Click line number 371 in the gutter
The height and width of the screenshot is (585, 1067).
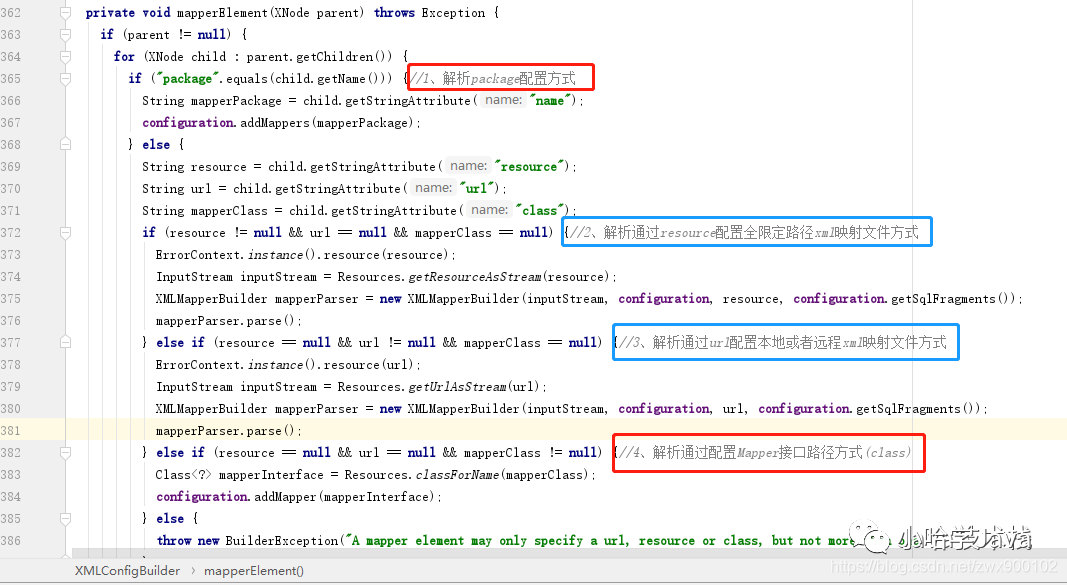pyautogui.click(x=11, y=211)
